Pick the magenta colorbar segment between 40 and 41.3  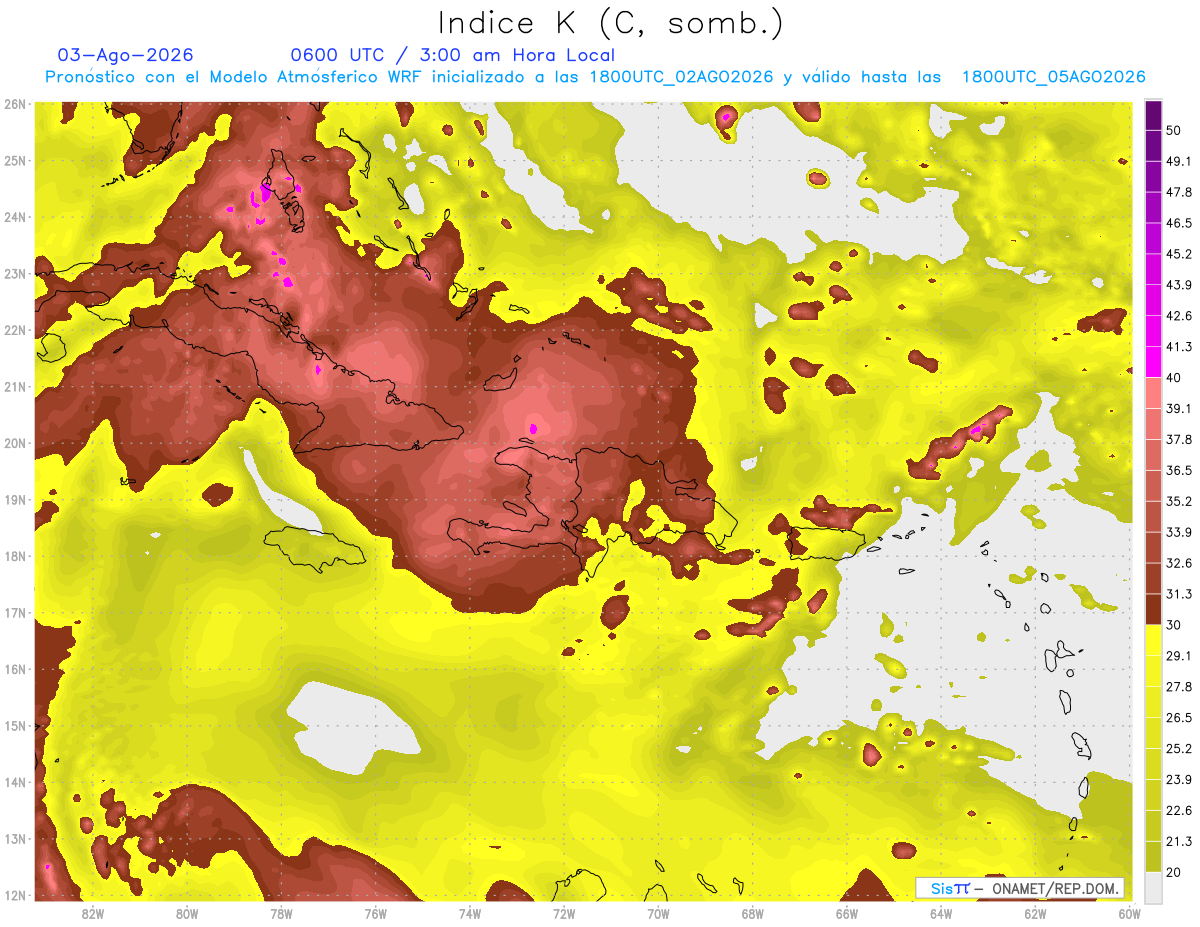click(x=1153, y=362)
